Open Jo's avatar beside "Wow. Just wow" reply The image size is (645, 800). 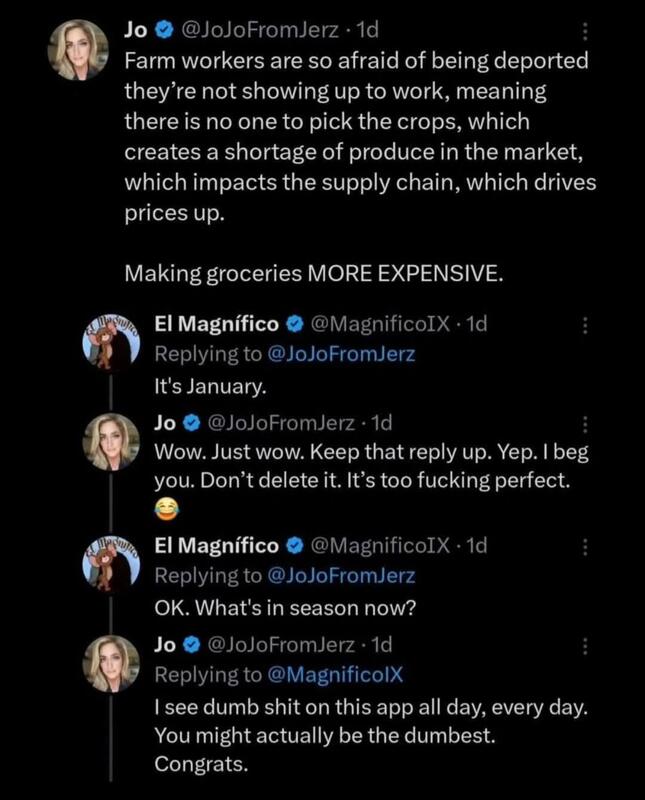pyautogui.click(x=110, y=441)
